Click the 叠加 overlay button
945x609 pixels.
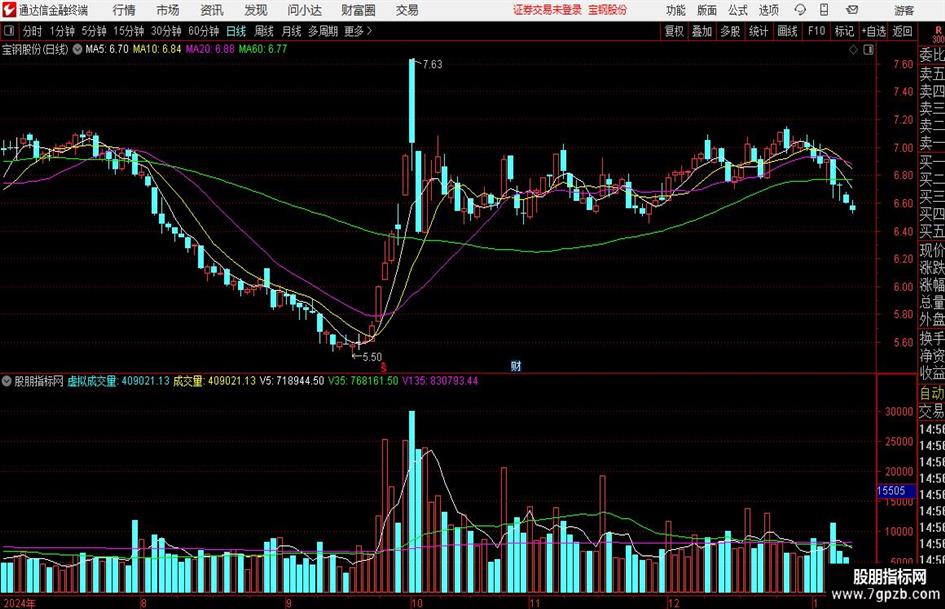point(702,31)
